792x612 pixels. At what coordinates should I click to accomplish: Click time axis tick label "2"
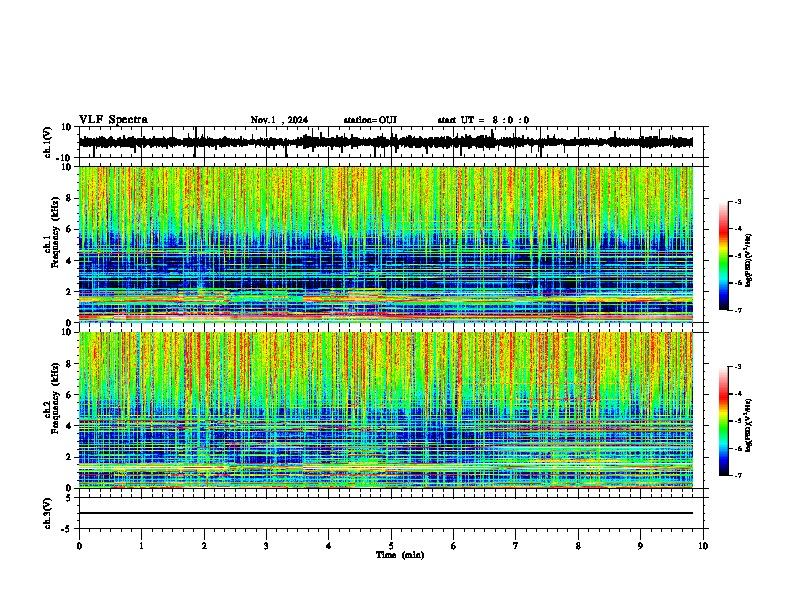[204, 546]
